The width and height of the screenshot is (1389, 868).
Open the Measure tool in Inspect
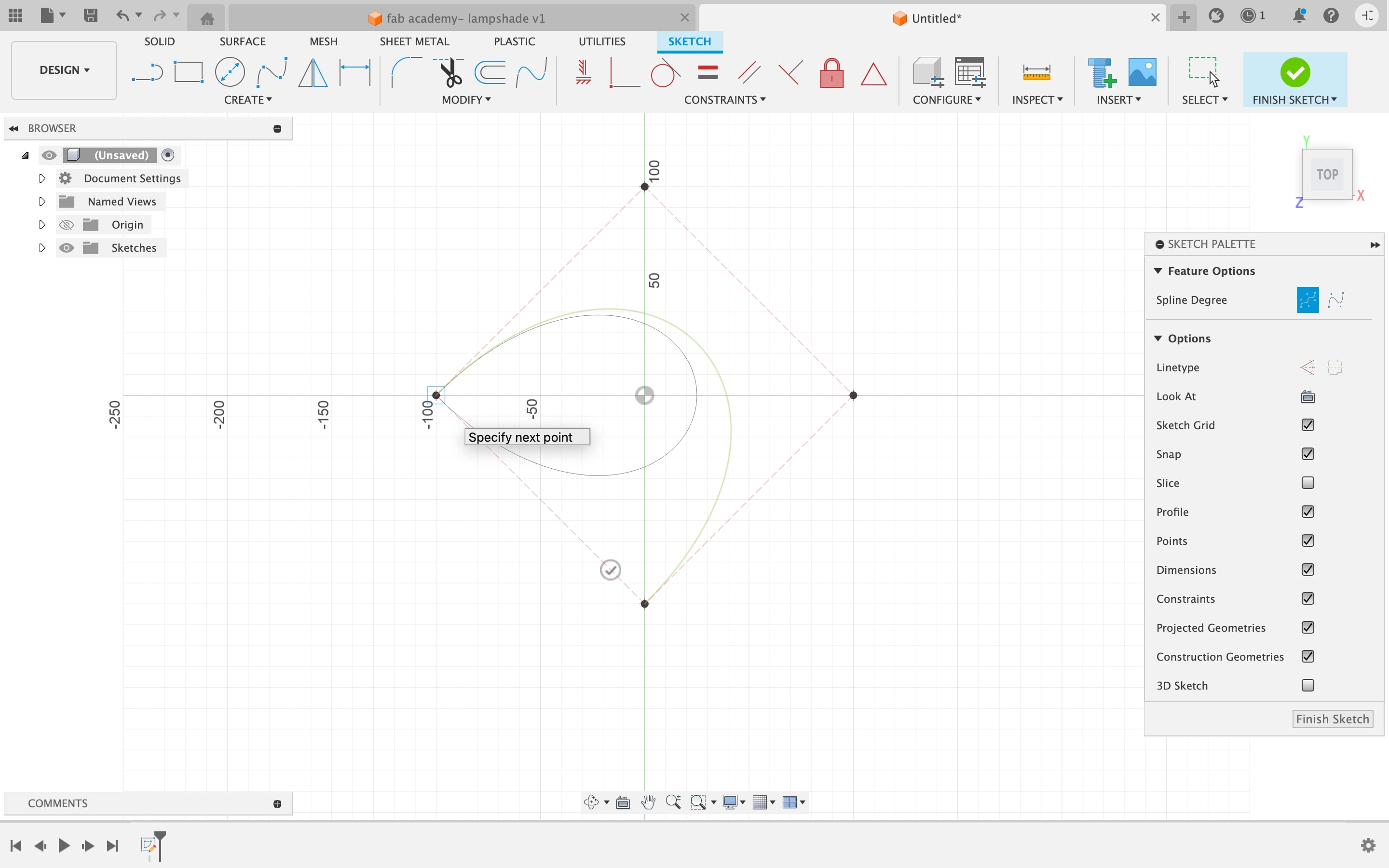coord(1036,72)
